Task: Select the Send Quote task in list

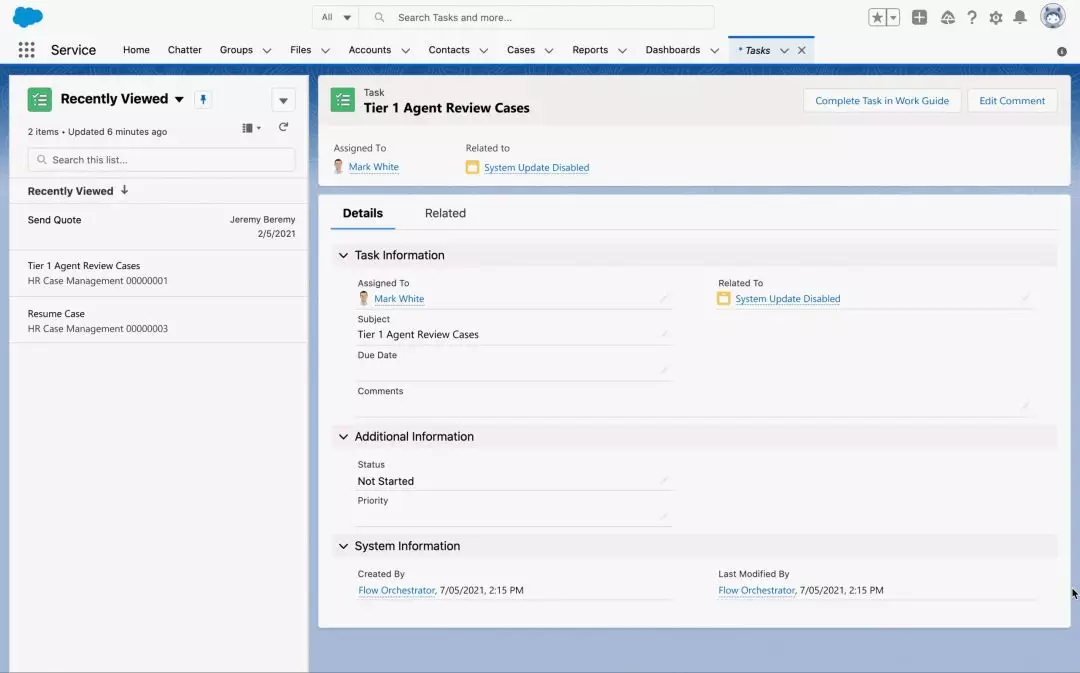Action: click(x=159, y=227)
